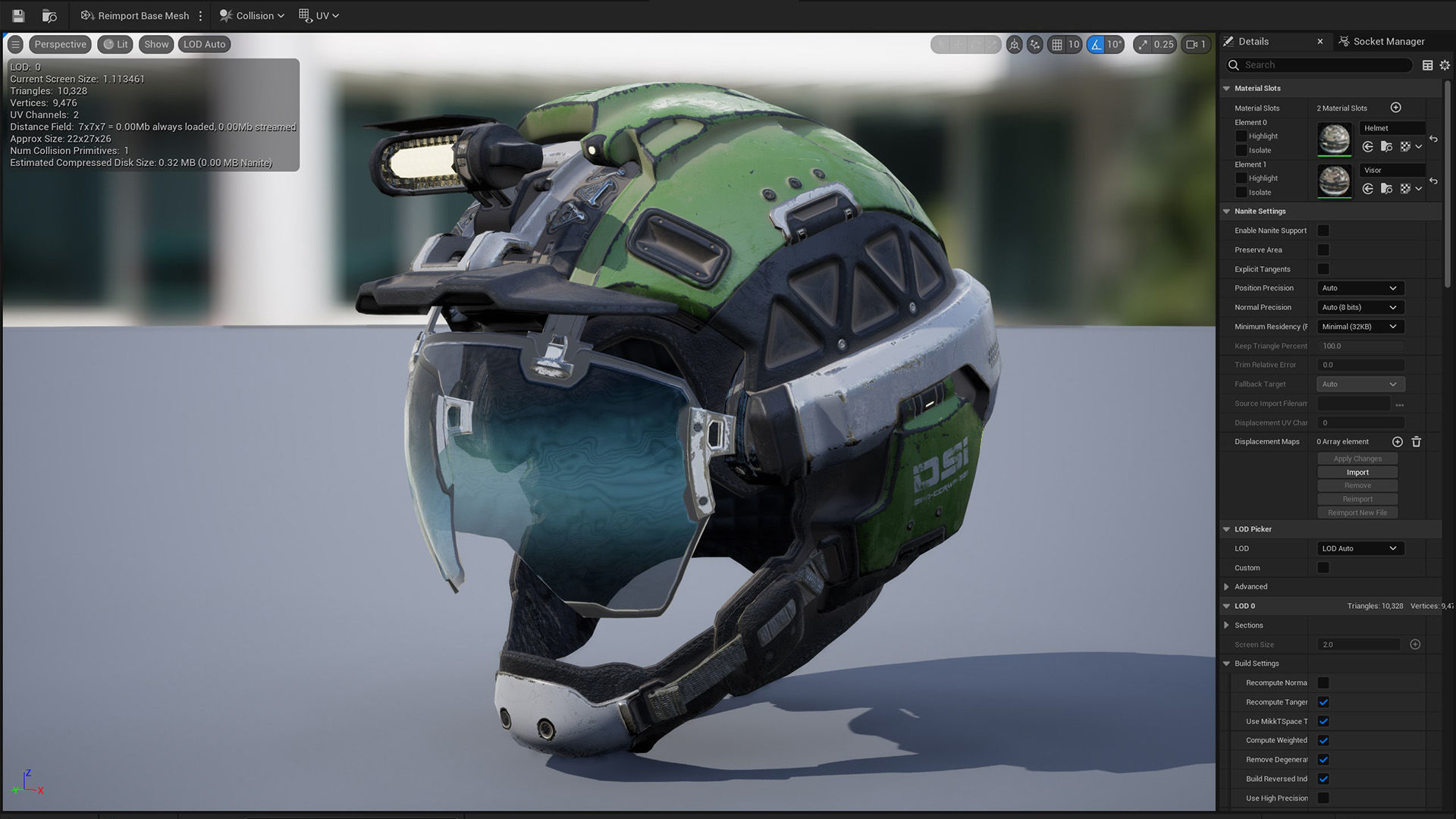Open Position Precision dropdown
The image size is (1456, 819).
pyautogui.click(x=1360, y=288)
